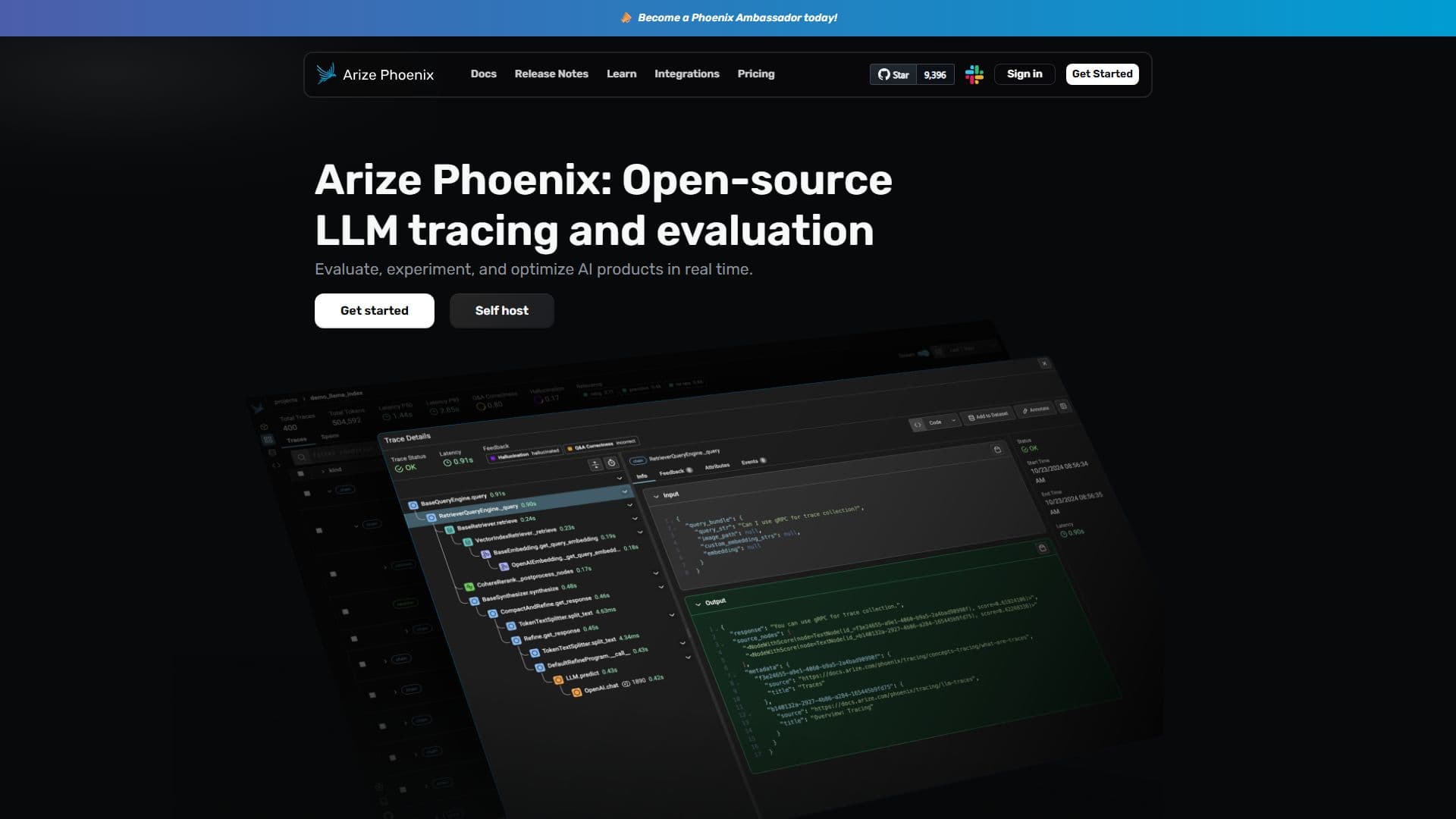Click the Self host button
Viewport: 1456px width, 819px height.
[502, 311]
